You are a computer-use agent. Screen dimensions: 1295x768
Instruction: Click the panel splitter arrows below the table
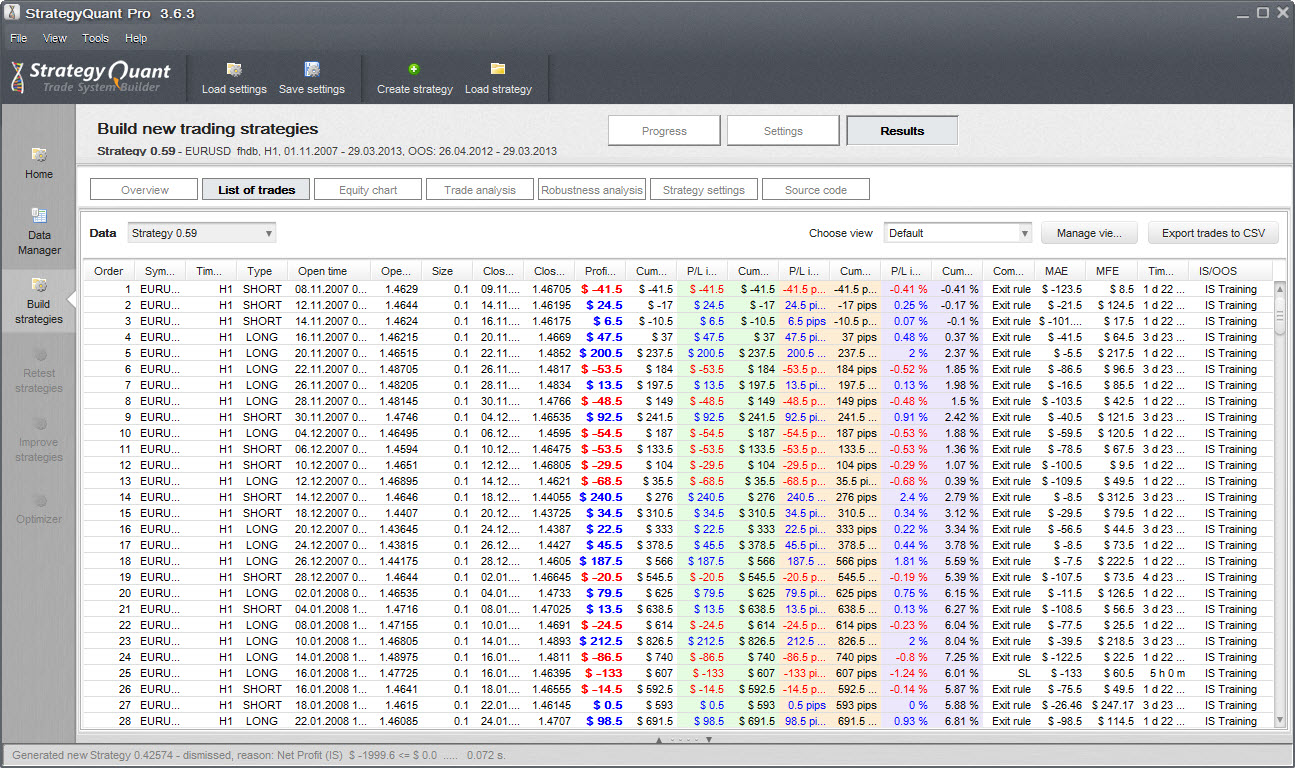point(683,740)
